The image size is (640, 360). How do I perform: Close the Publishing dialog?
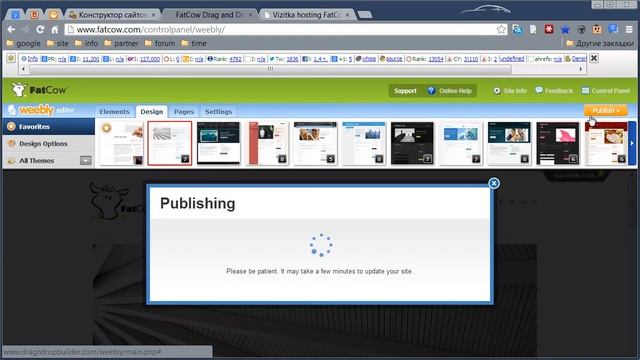click(494, 183)
